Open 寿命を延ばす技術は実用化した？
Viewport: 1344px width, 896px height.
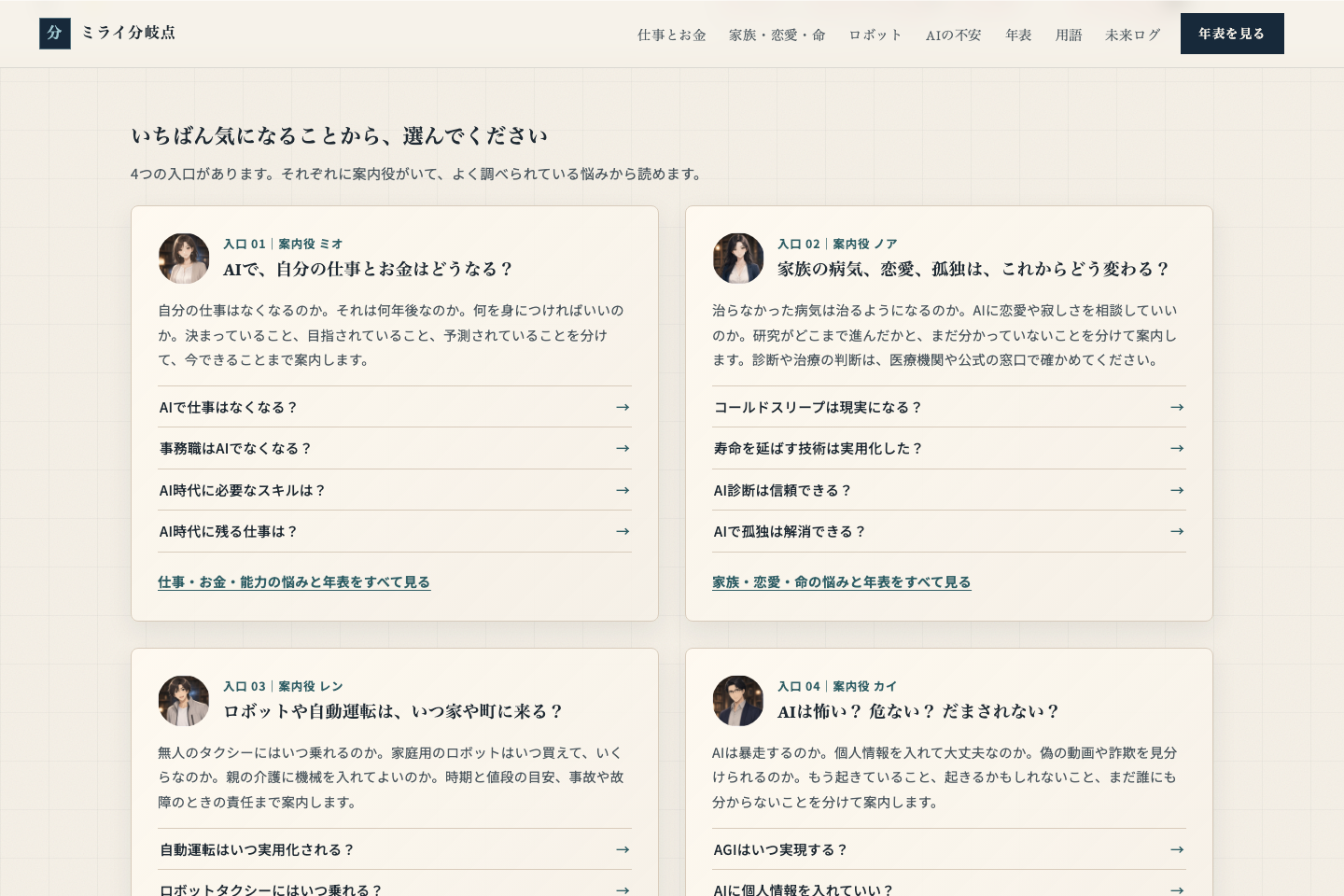[x=949, y=448]
